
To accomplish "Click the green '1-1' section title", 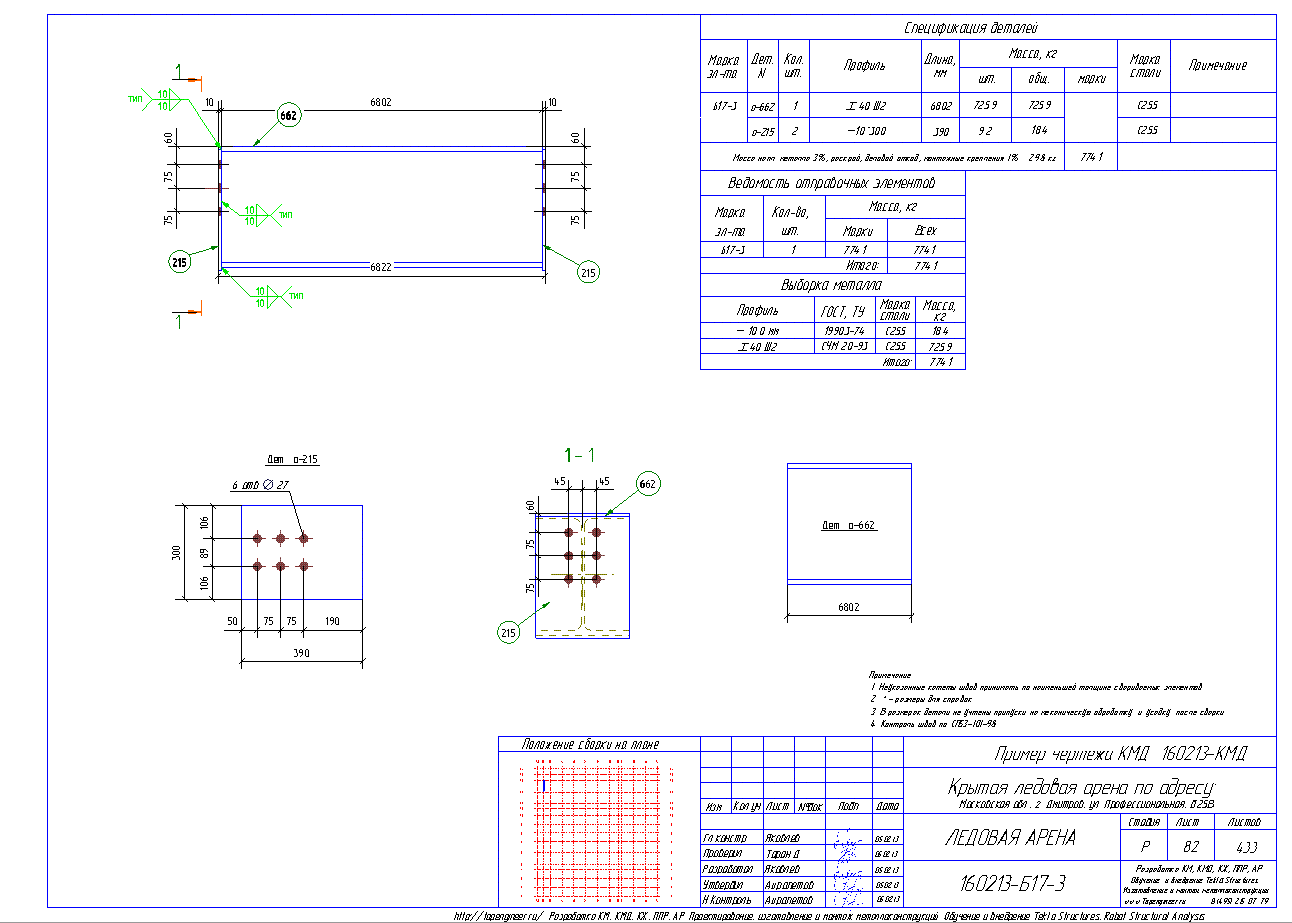I will coord(580,455).
